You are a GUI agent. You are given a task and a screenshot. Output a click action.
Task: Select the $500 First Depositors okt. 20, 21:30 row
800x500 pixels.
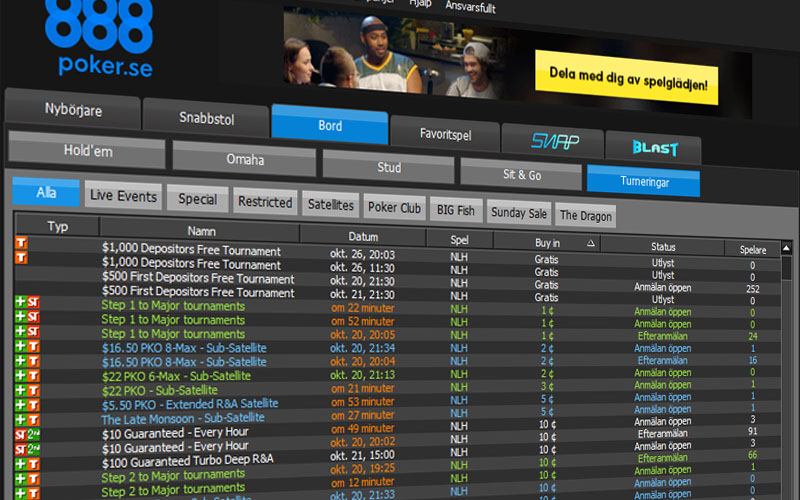(x=397, y=281)
